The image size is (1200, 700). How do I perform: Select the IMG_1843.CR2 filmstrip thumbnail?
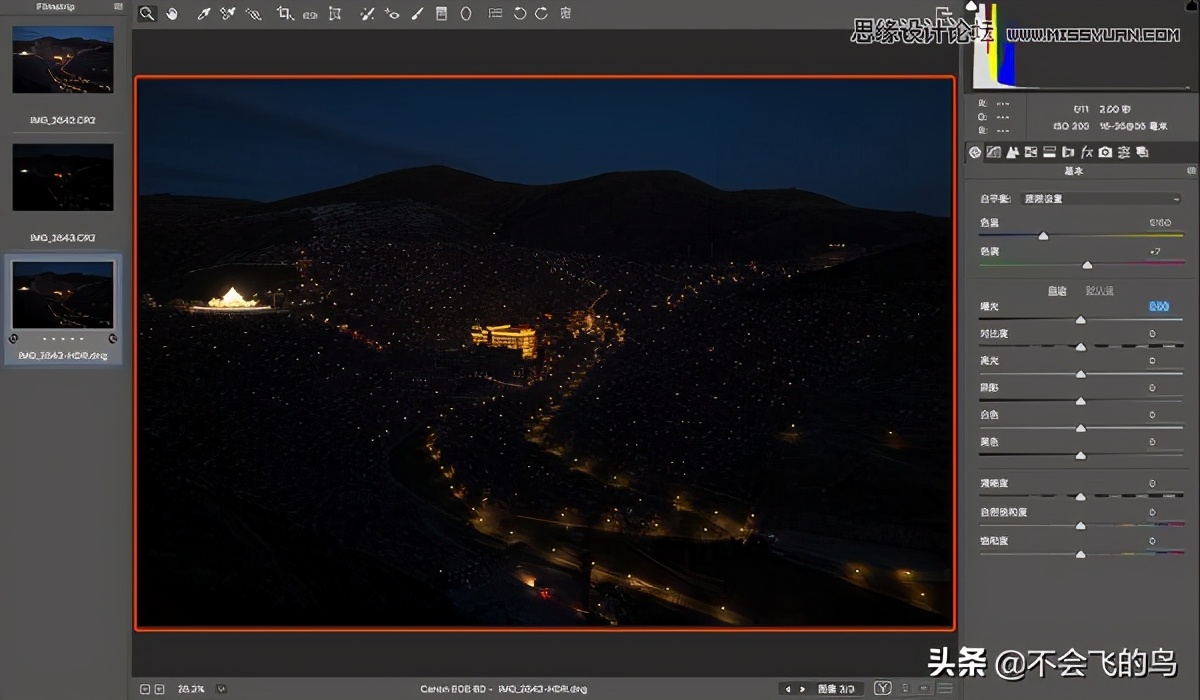(x=63, y=178)
